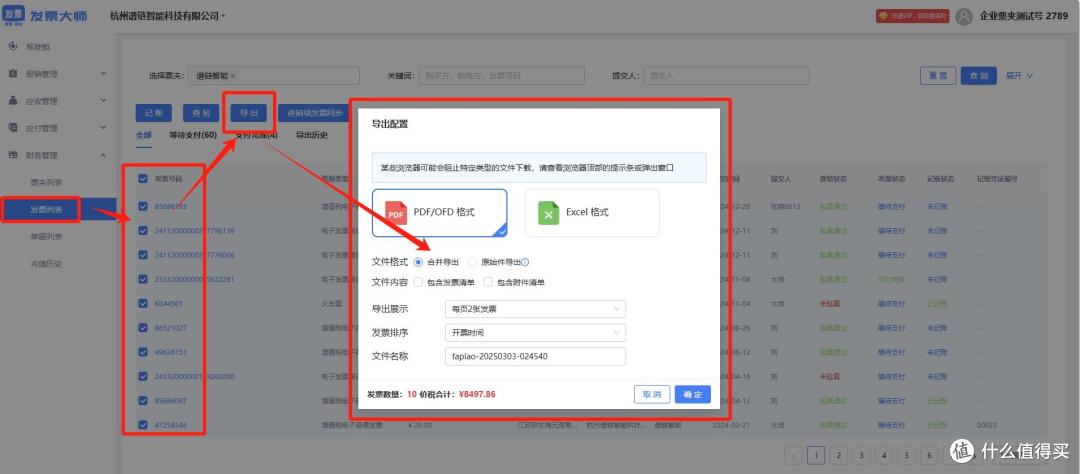
Task: Open the 发票排序 dropdown (开票时间)
Action: (x=535, y=333)
